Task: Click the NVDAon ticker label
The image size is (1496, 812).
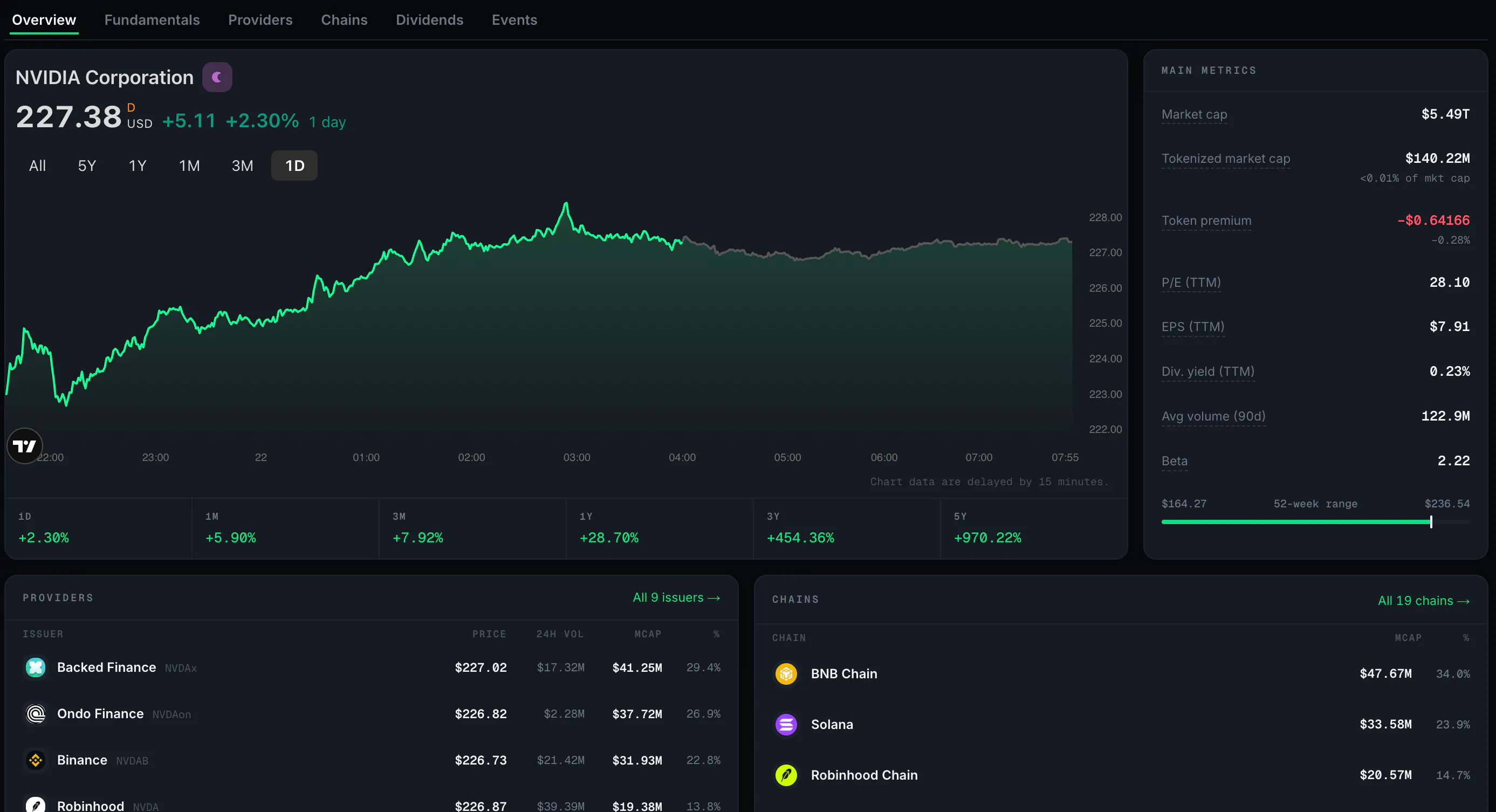Action: [171, 714]
